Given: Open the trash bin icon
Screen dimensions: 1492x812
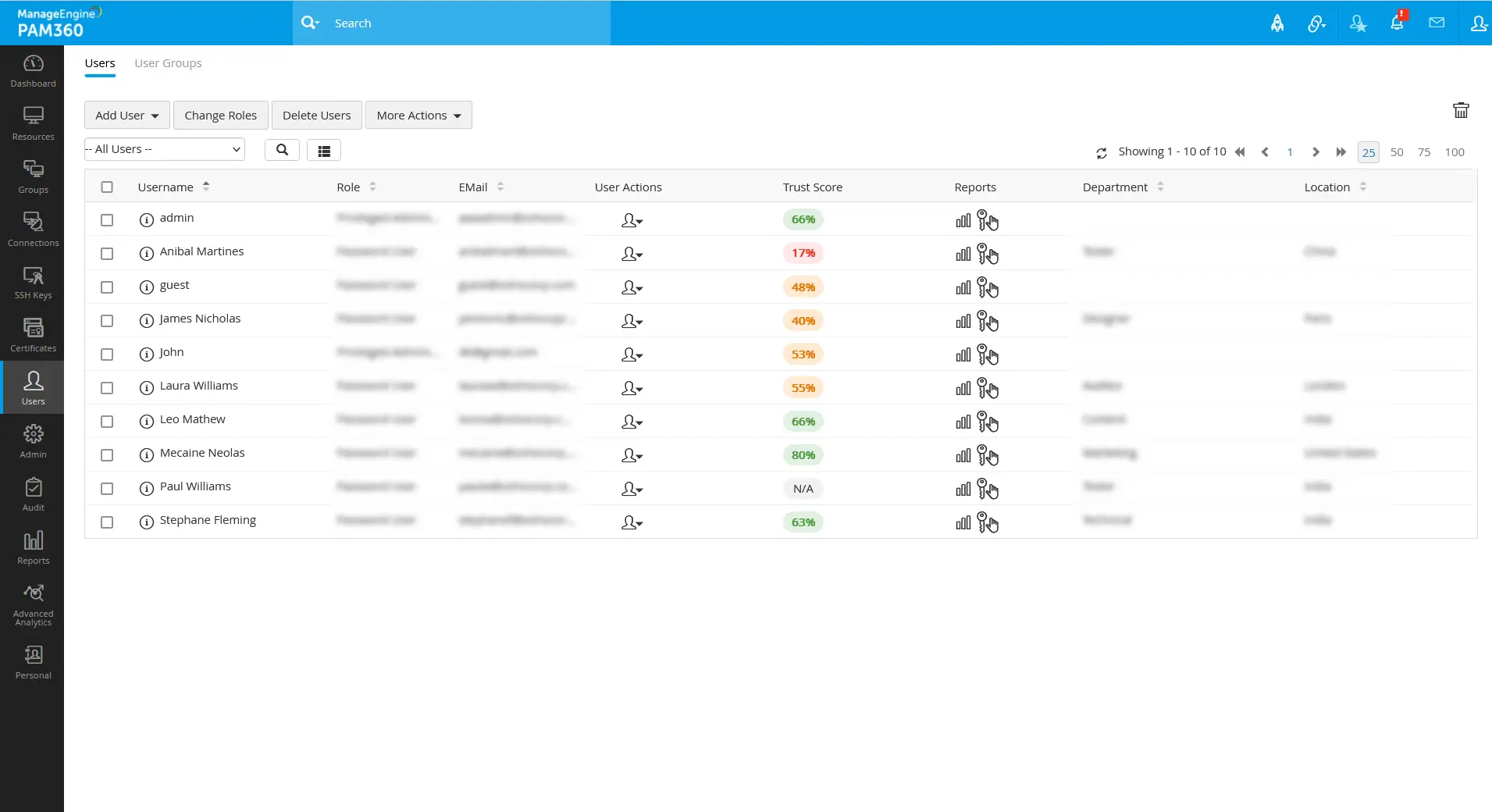Looking at the screenshot, I should [1461, 110].
